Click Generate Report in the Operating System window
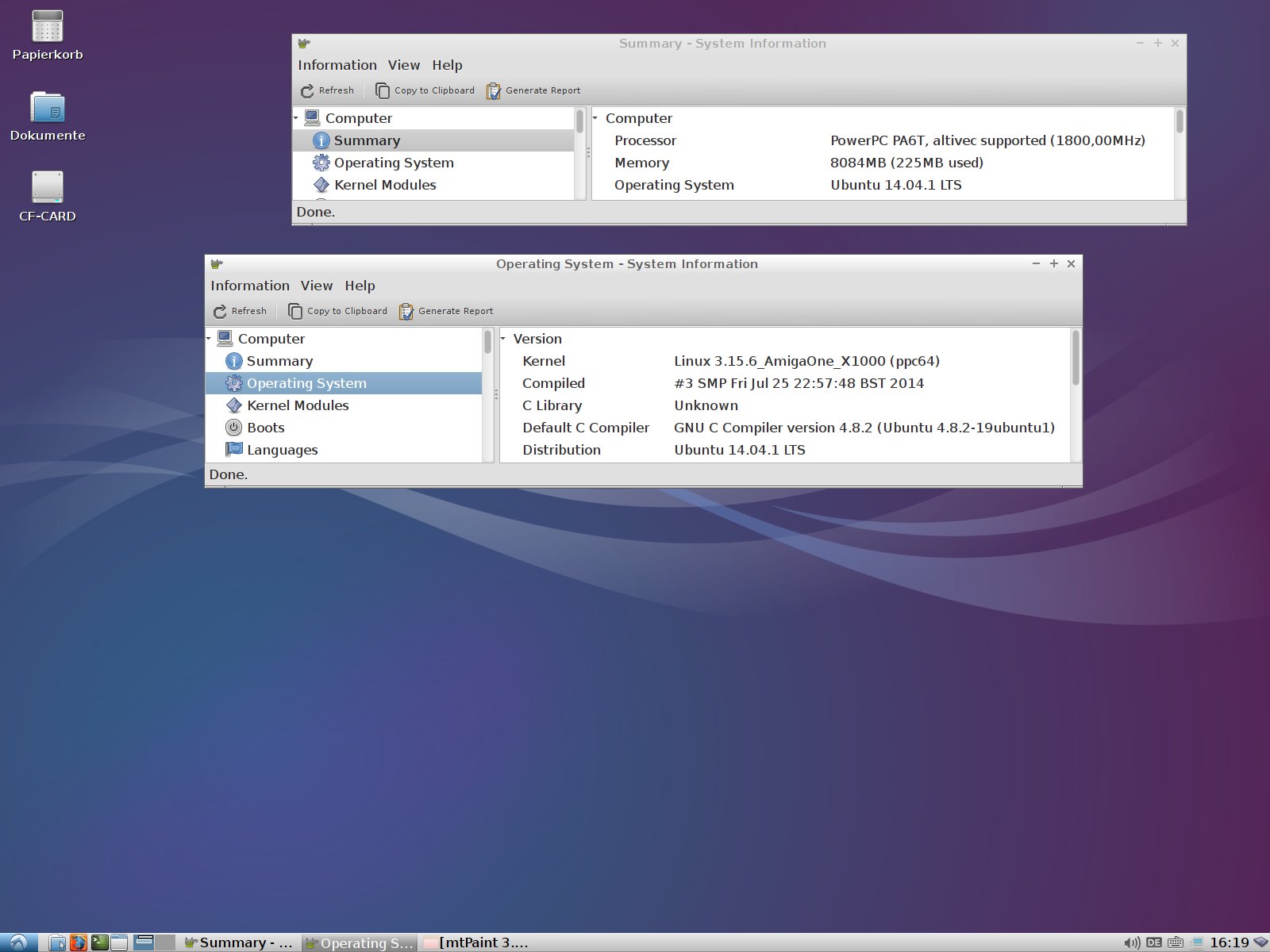The width and height of the screenshot is (1270, 952). click(446, 311)
